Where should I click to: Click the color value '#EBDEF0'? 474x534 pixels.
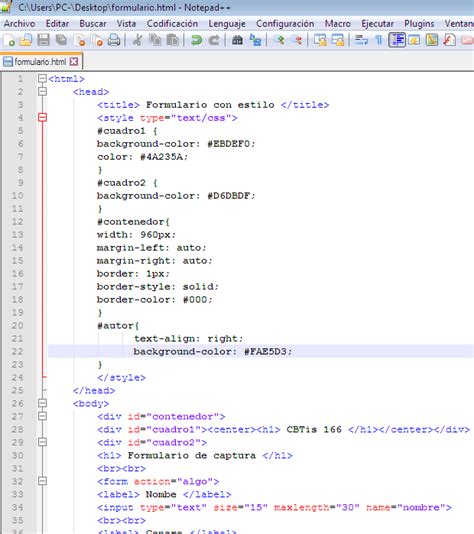(x=228, y=144)
